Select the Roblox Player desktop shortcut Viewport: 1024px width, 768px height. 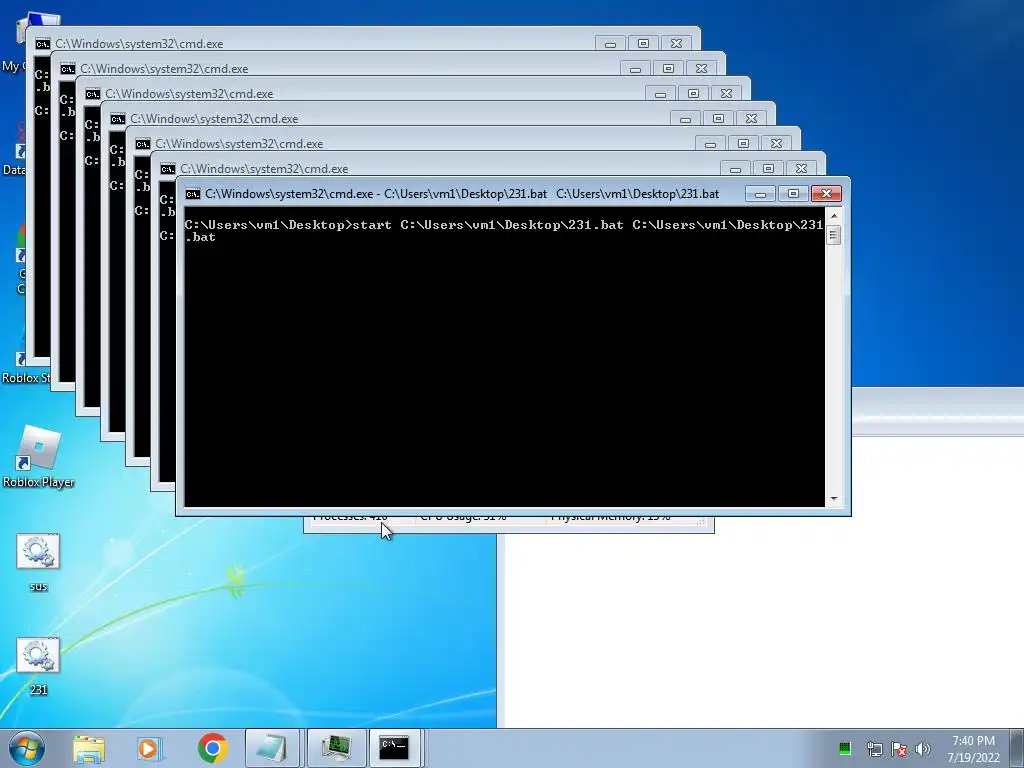click(38, 456)
